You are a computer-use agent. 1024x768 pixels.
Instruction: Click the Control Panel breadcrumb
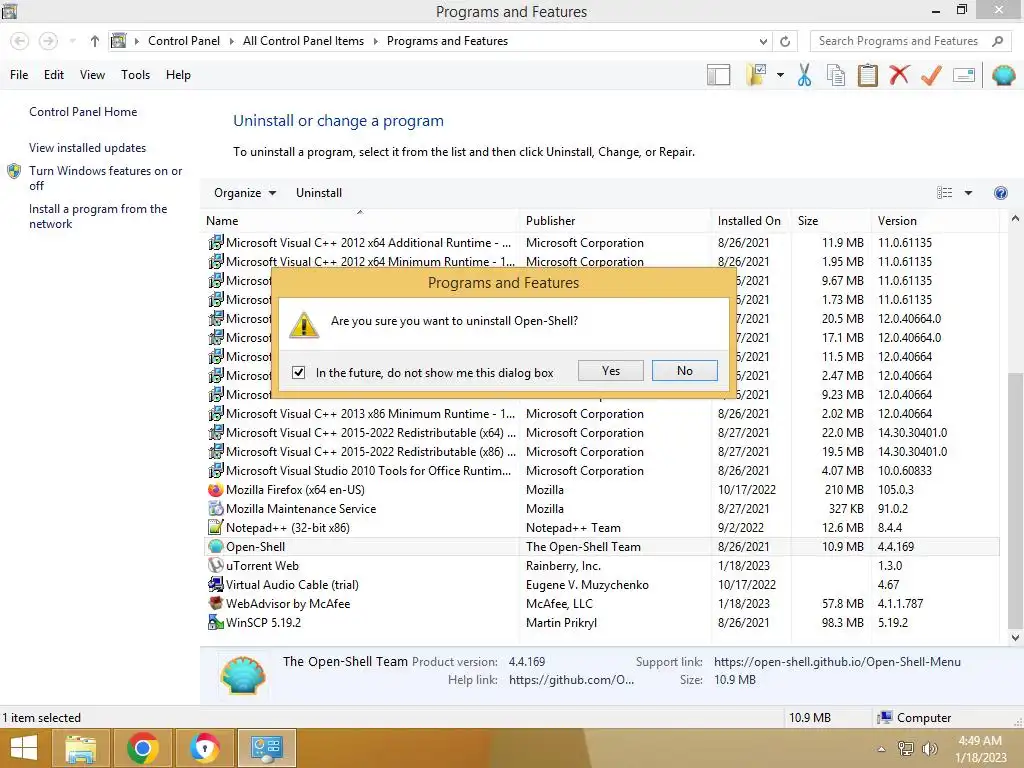184,41
